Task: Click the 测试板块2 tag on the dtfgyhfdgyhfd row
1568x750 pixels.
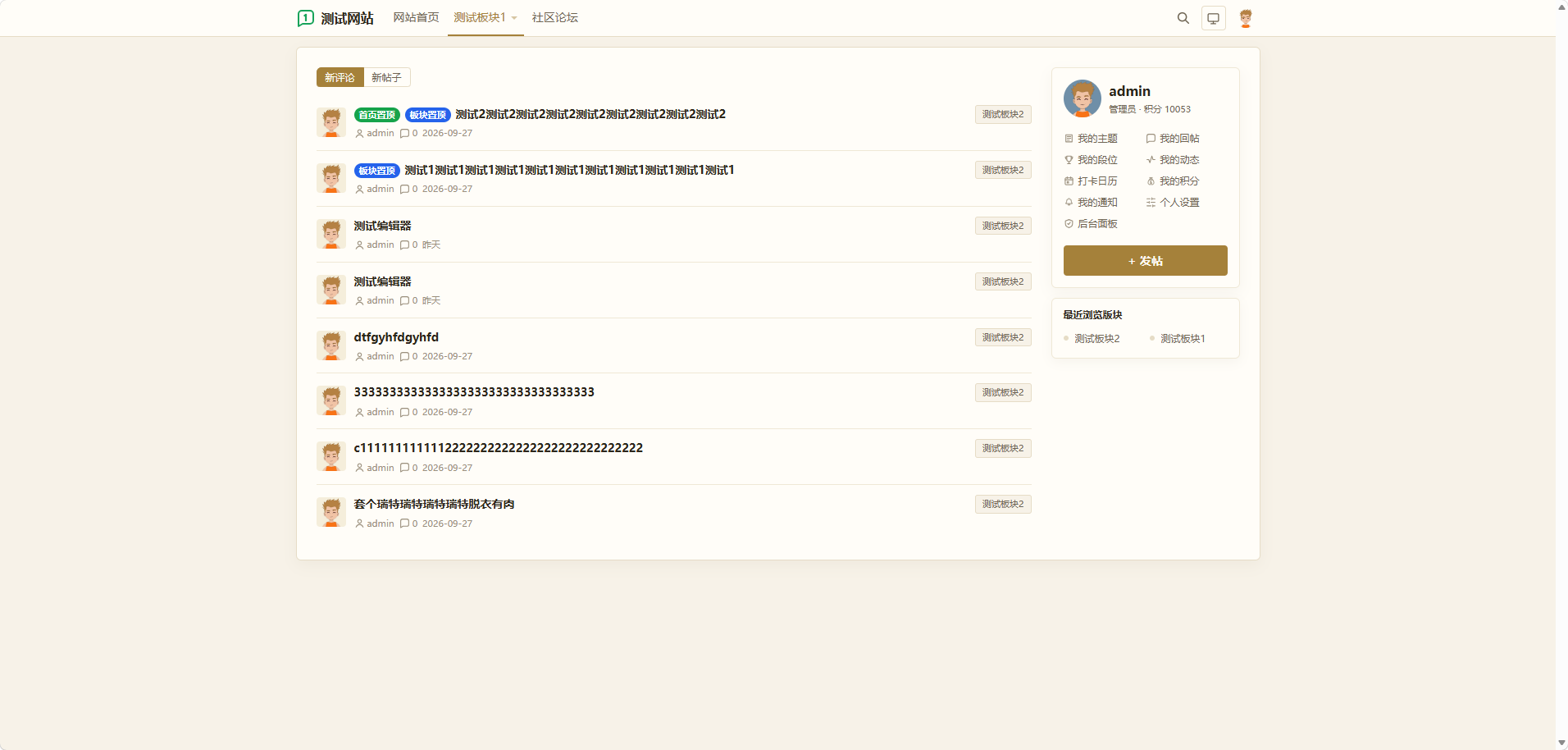Action: click(1003, 337)
